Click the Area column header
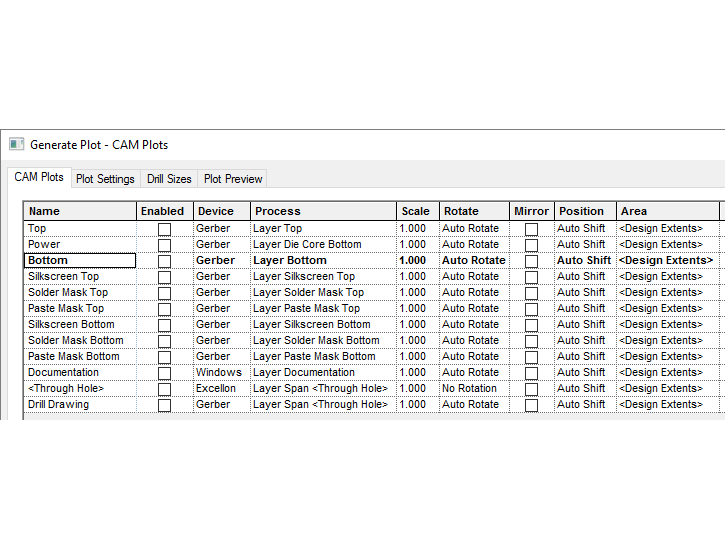Image resolution: width=725 pixels, height=550 pixels. pyautogui.click(x=668, y=211)
